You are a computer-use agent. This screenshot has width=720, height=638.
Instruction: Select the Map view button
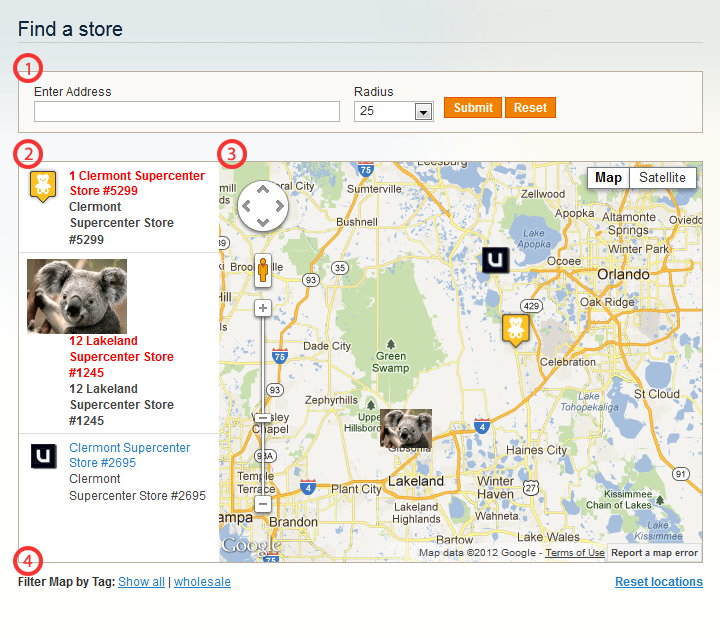pyautogui.click(x=608, y=177)
